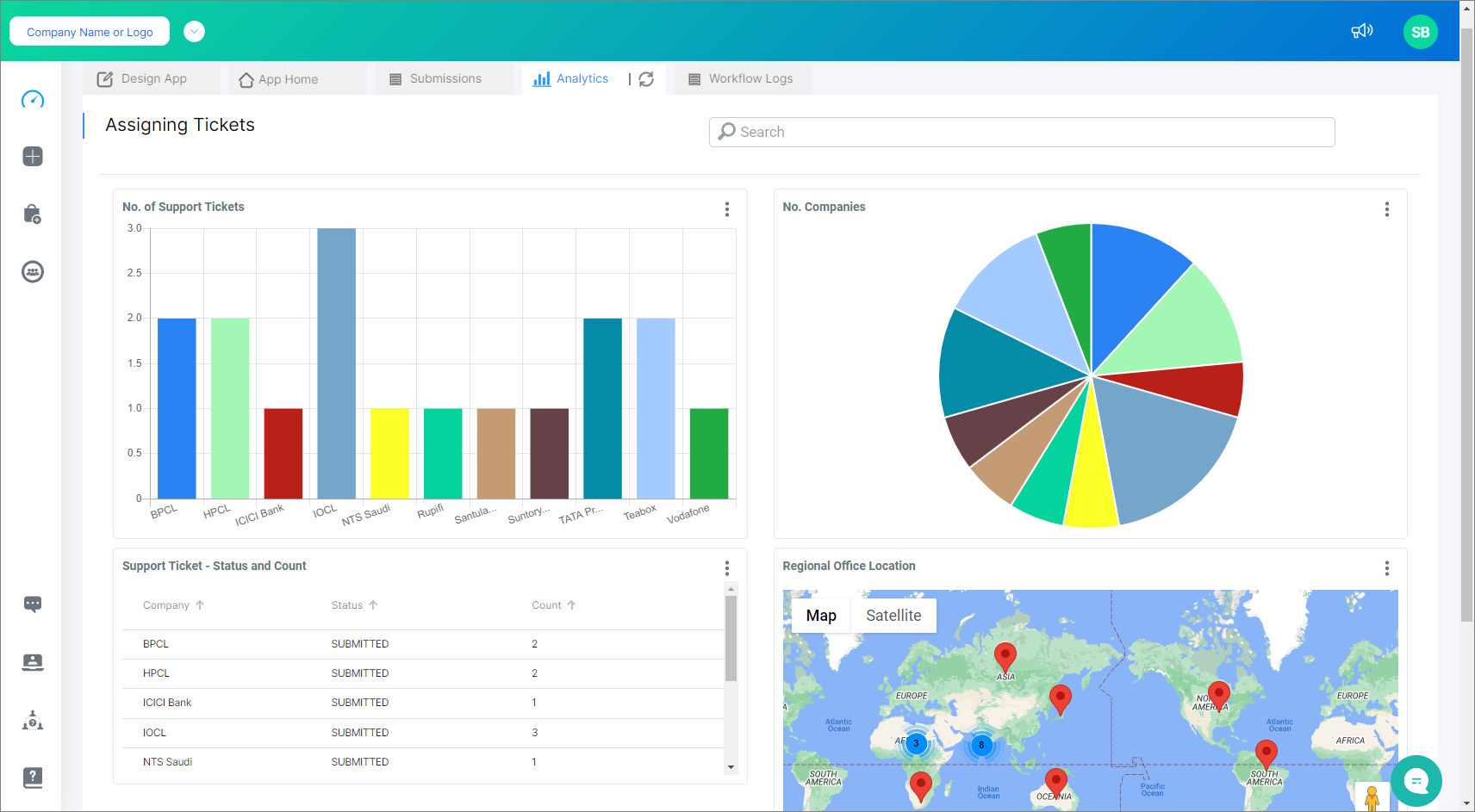
Task: Refresh analytics with the reload icon
Action: (646, 79)
